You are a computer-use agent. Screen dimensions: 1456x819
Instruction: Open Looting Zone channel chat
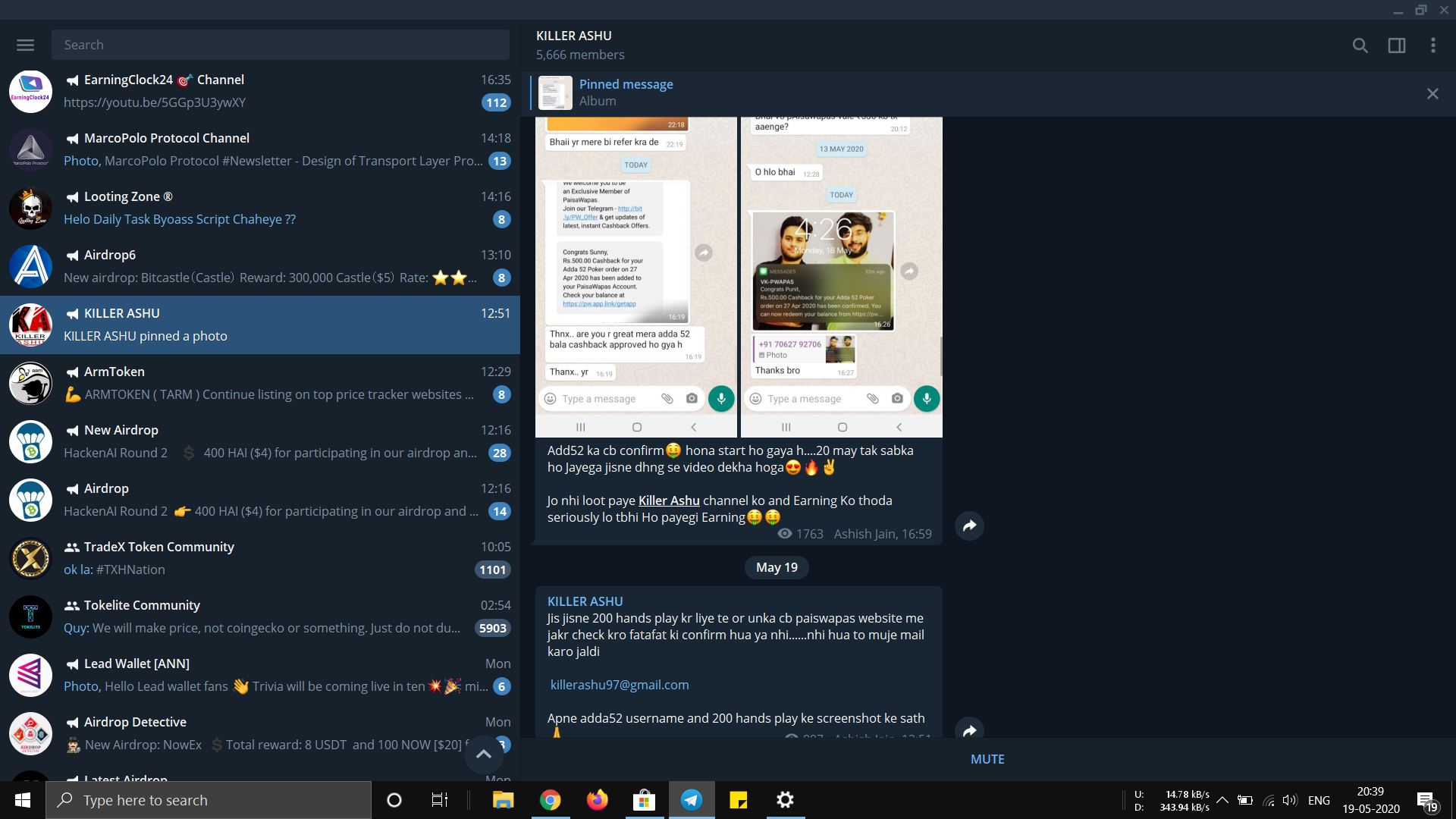pyautogui.click(x=260, y=208)
